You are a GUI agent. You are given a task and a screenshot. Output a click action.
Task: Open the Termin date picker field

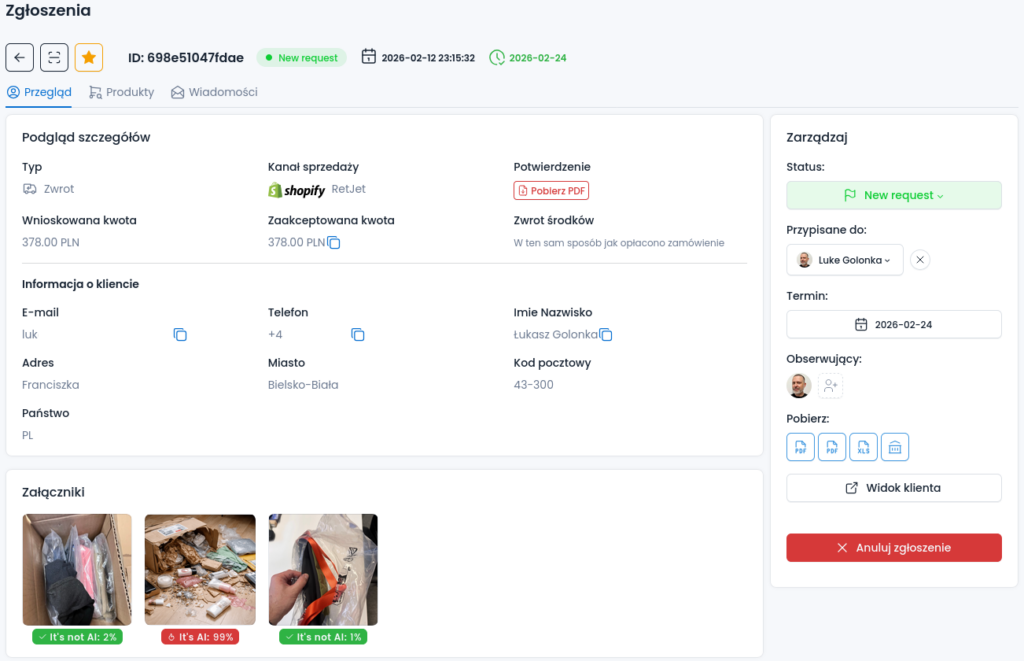coord(894,325)
